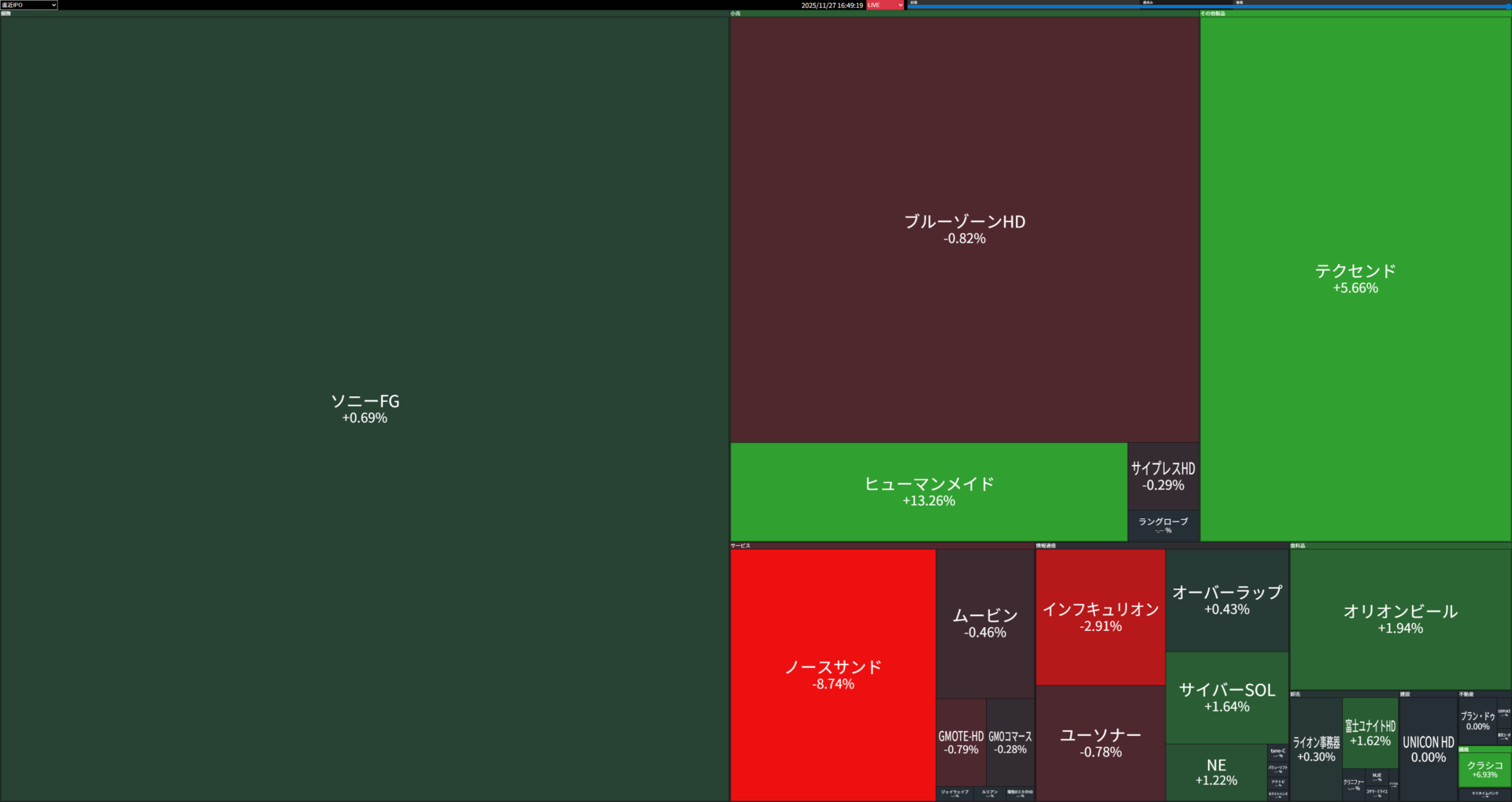1512x802 pixels.
Task: Click the ブルーゾーンHD stock tile
Action: point(964,228)
